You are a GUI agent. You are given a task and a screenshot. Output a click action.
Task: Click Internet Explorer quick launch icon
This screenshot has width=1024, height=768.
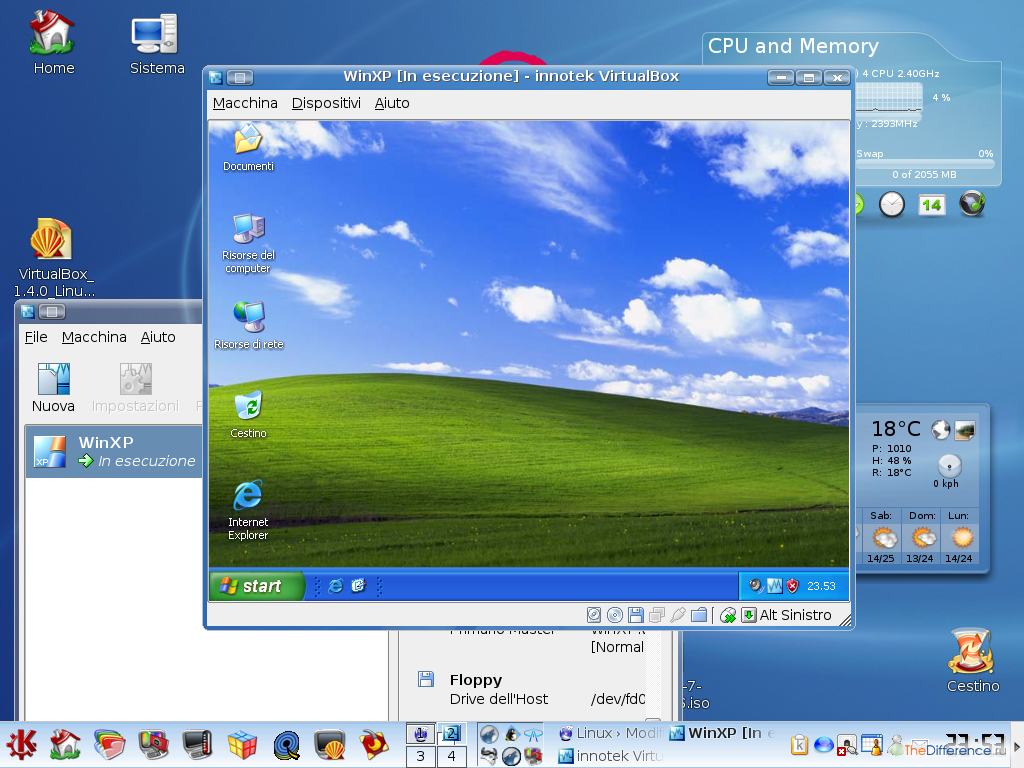pos(336,586)
